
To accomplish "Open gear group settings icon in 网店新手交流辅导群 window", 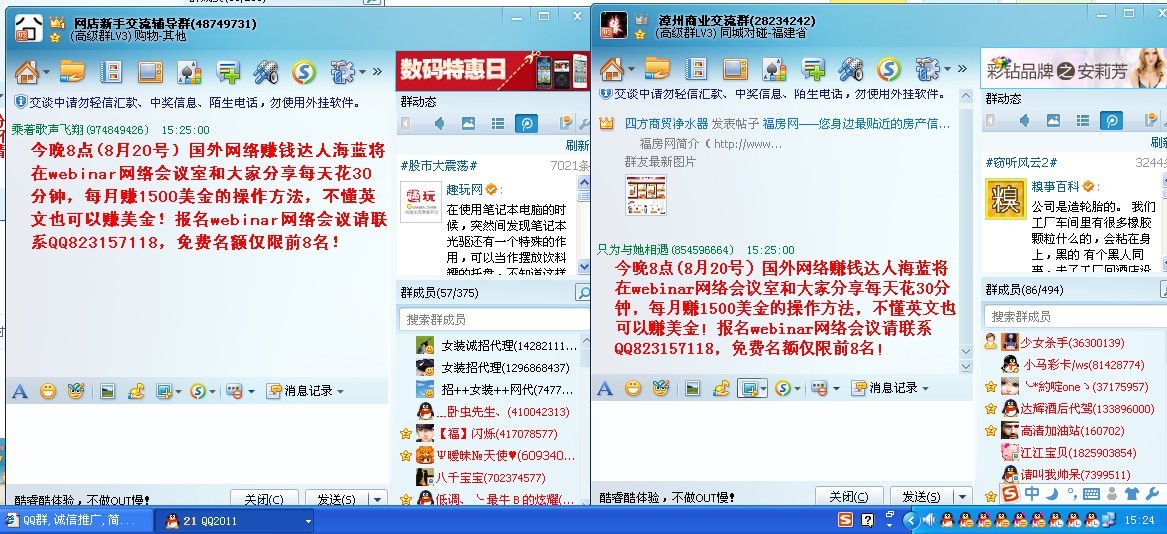I will coord(343,71).
